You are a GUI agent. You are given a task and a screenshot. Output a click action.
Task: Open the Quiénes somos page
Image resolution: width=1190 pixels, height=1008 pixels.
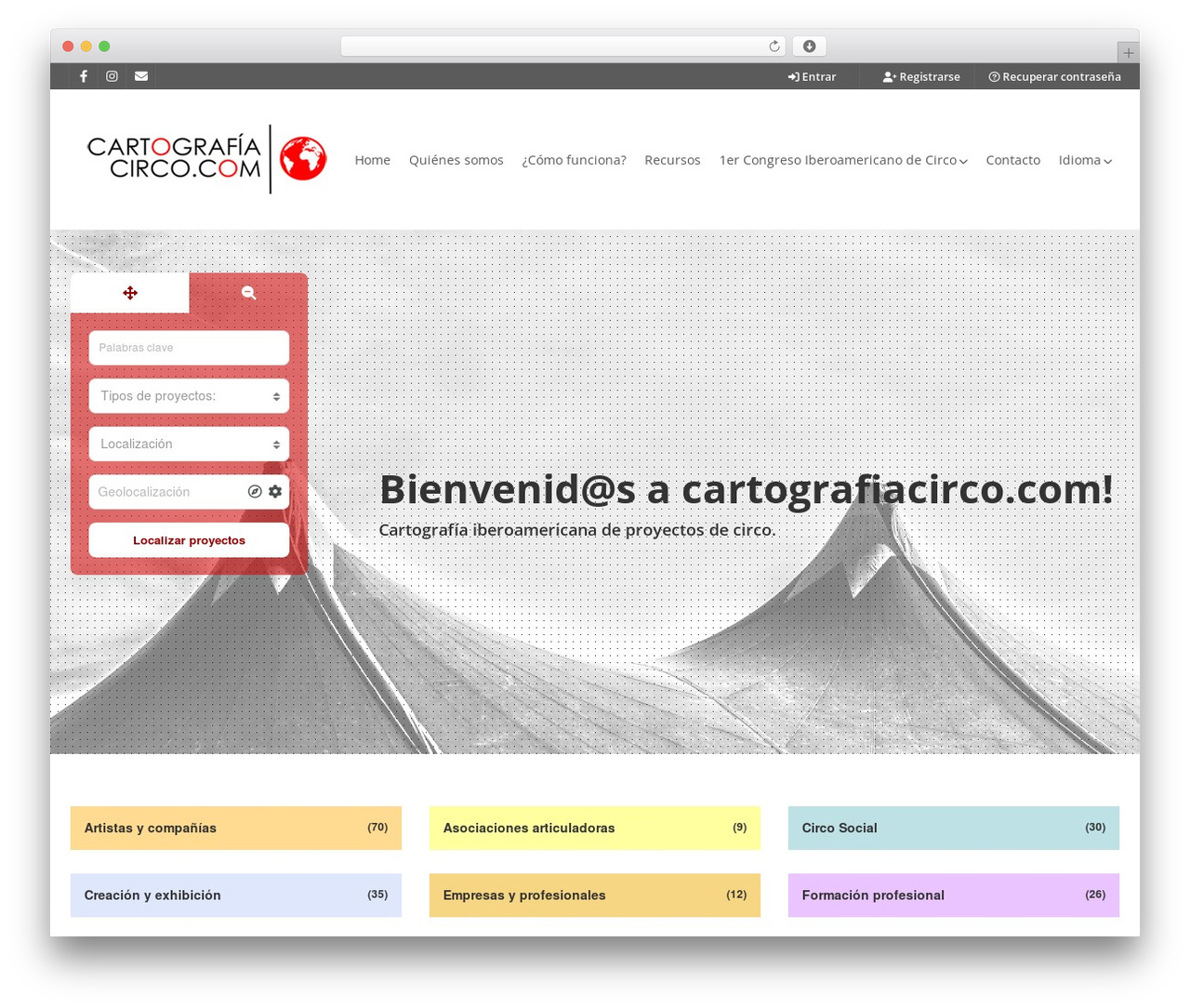point(456,160)
